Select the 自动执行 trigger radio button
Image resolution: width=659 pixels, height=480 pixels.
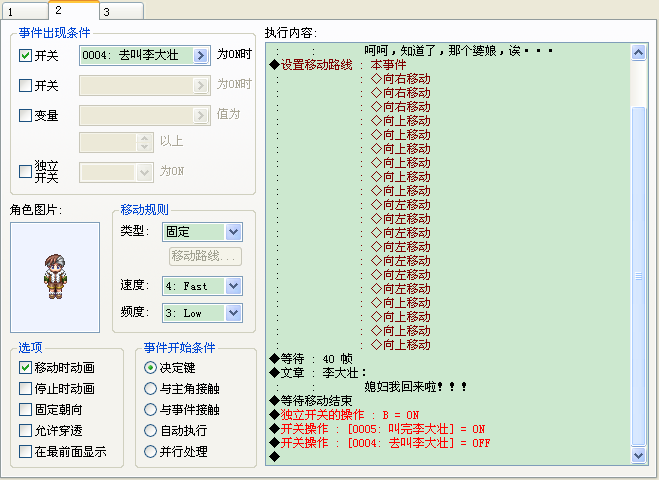pos(150,430)
